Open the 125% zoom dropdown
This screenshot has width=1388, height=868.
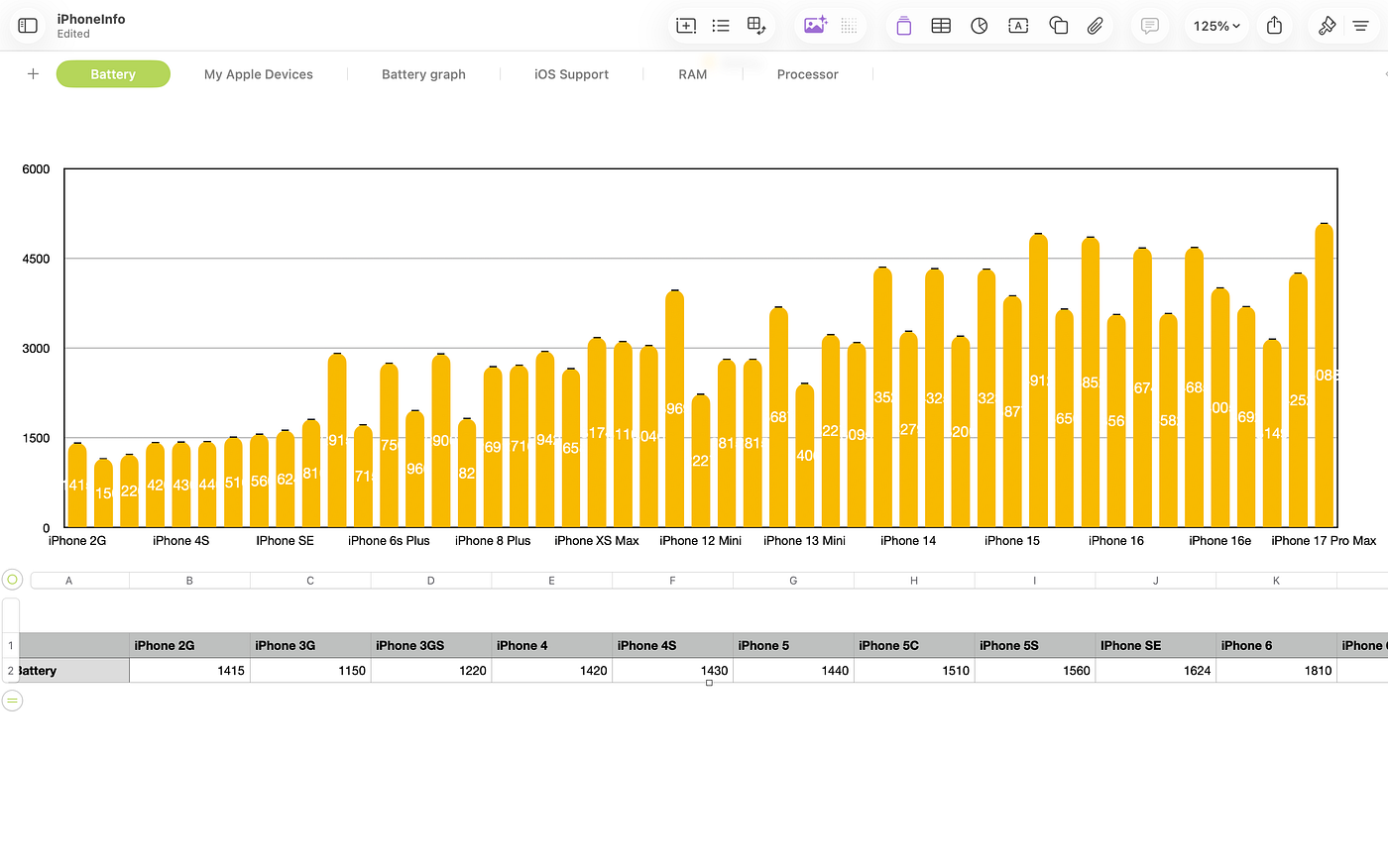click(x=1216, y=26)
